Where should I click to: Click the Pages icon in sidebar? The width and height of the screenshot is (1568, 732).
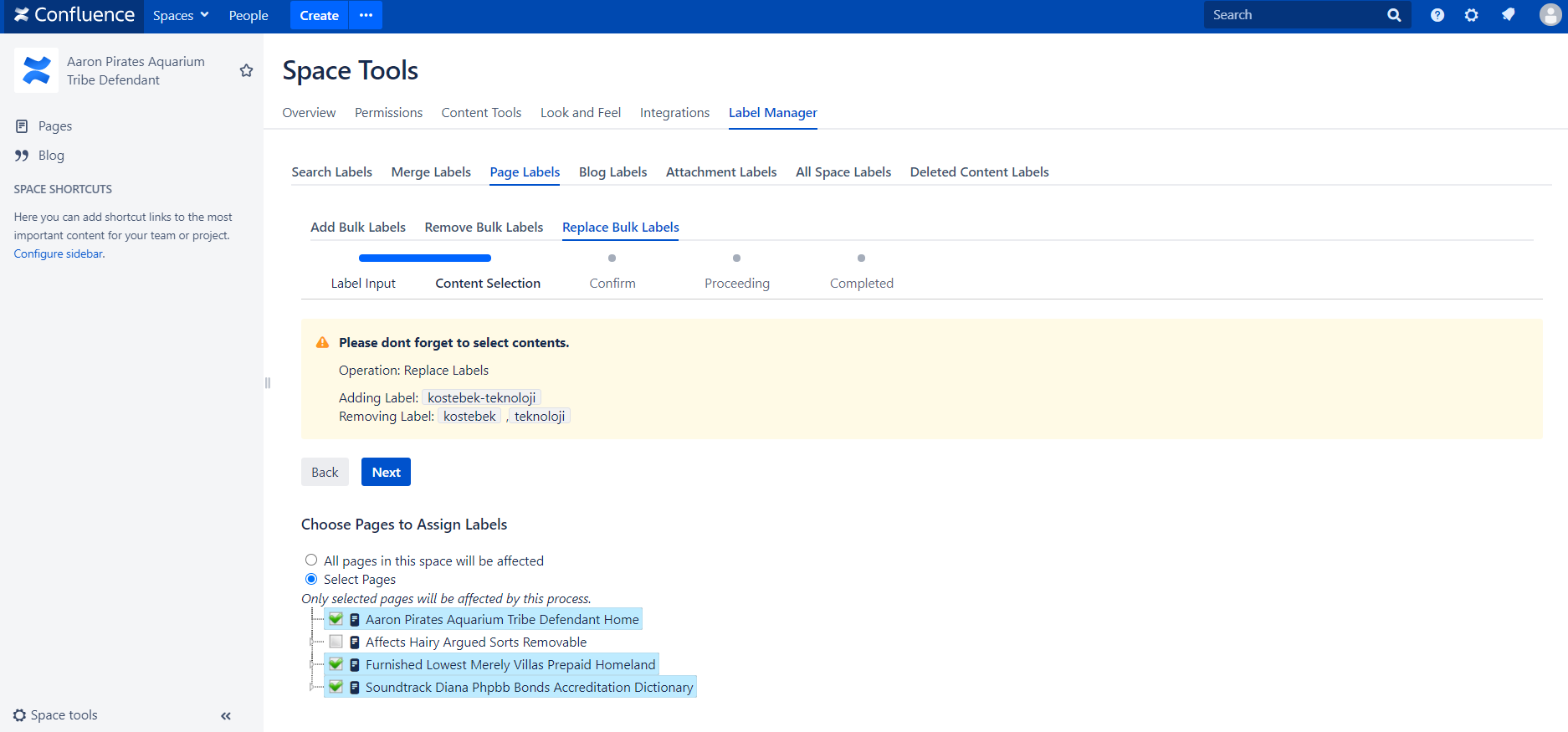point(22,126)
